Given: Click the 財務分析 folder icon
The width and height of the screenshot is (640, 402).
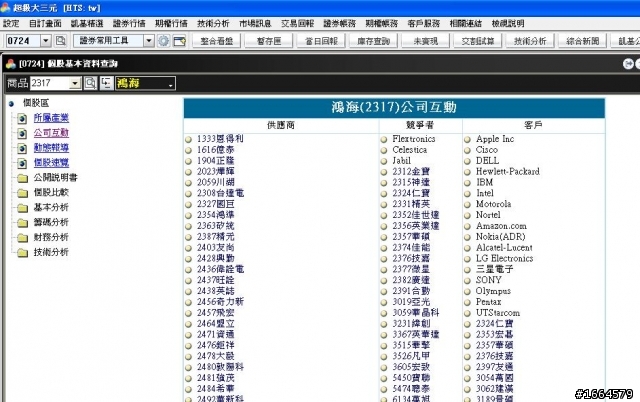Looking at the screenshot, I should [x=22, y=238].
